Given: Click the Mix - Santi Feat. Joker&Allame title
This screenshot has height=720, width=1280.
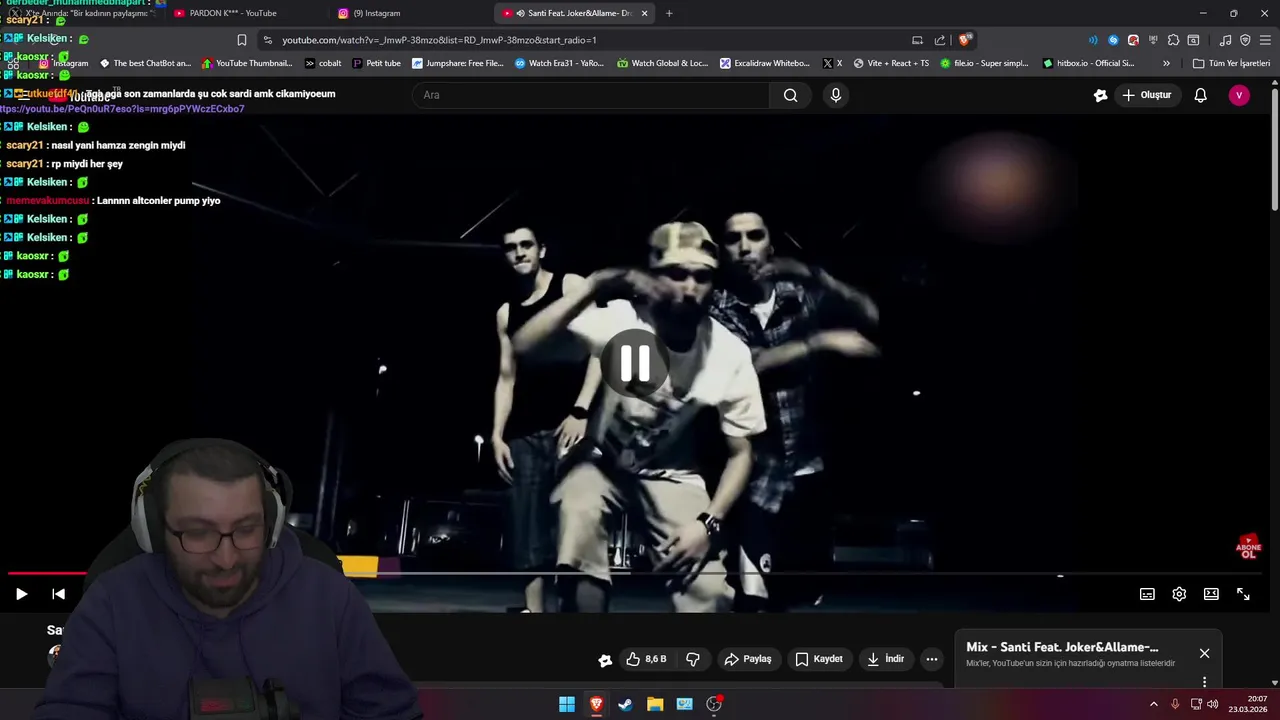Looking at the screenshot, I should (x=1062, y=647).
